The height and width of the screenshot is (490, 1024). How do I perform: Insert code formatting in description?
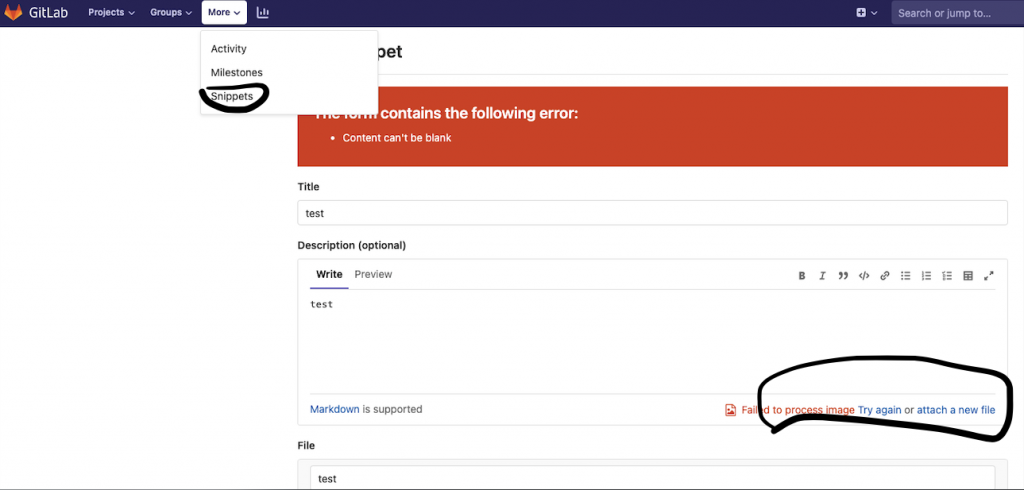864,276
